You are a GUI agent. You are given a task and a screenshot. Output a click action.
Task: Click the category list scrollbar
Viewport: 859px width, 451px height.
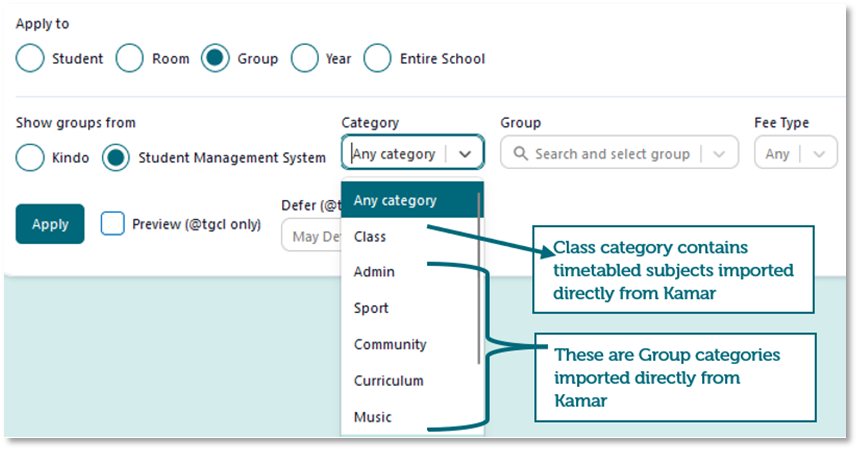[x=479, y=278]
